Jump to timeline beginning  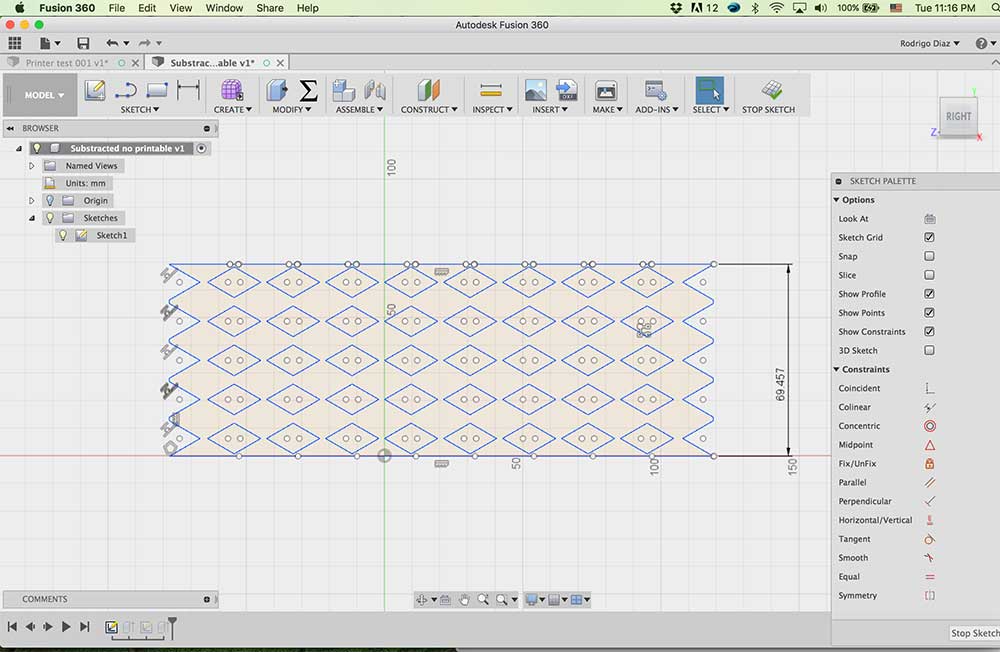pos(12,627)
